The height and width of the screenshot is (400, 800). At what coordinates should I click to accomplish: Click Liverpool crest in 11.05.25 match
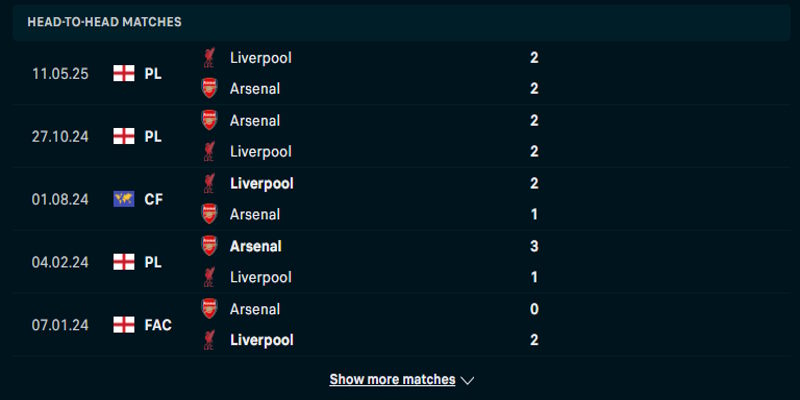point(209,58)
